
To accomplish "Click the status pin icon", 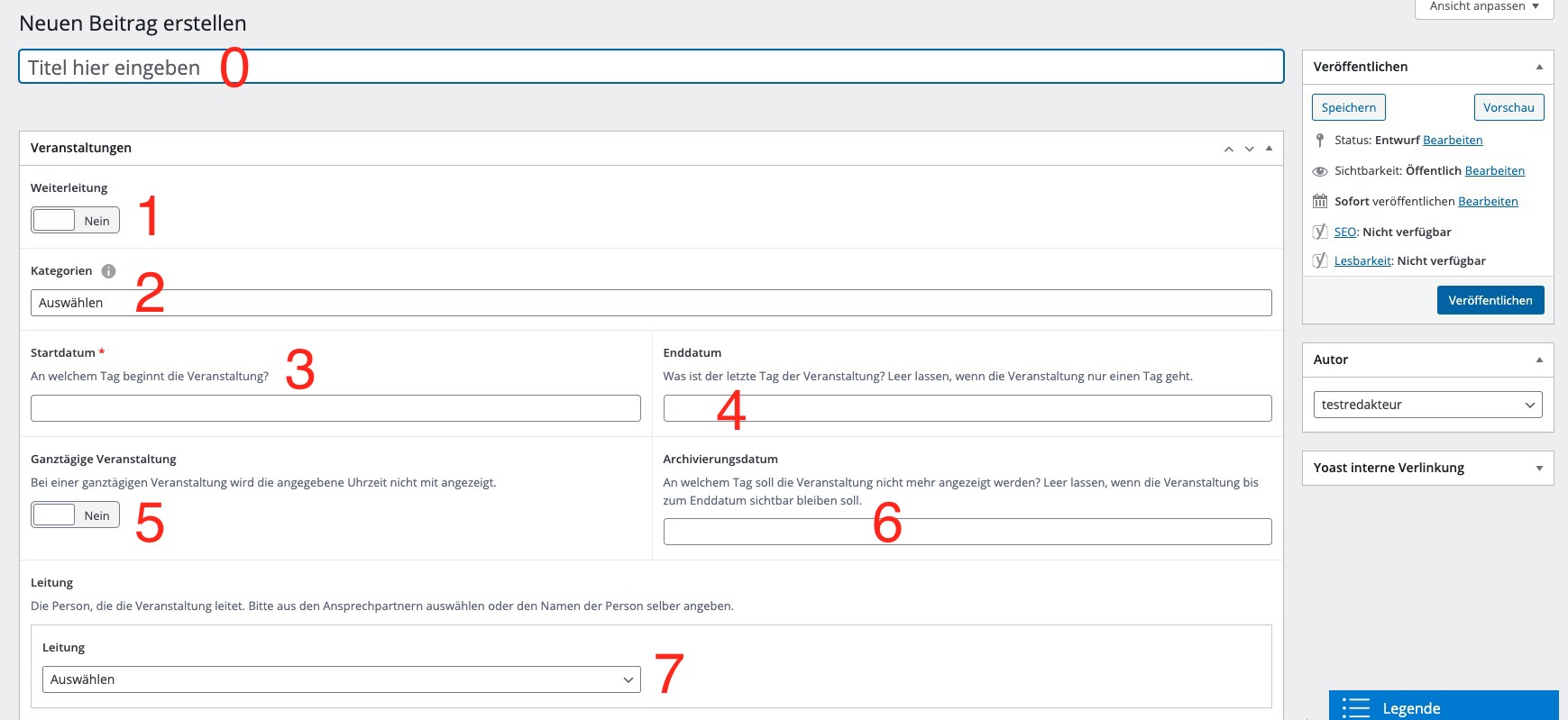I will (x=1320, y=140).
